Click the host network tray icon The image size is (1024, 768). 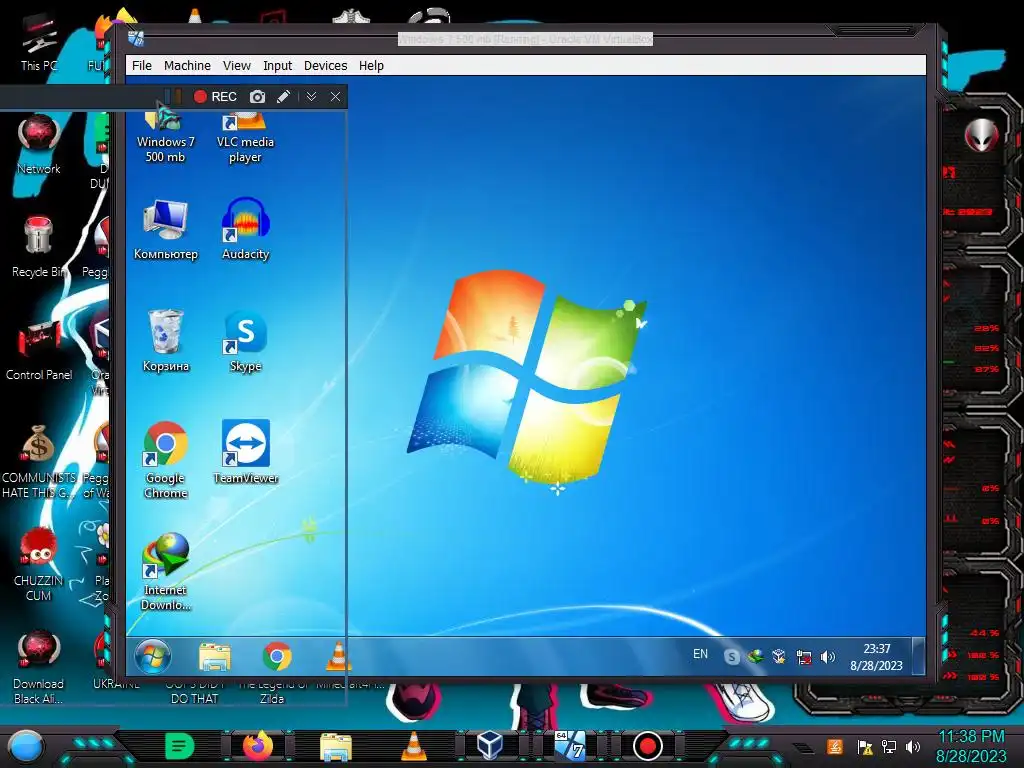click(889, 746)
